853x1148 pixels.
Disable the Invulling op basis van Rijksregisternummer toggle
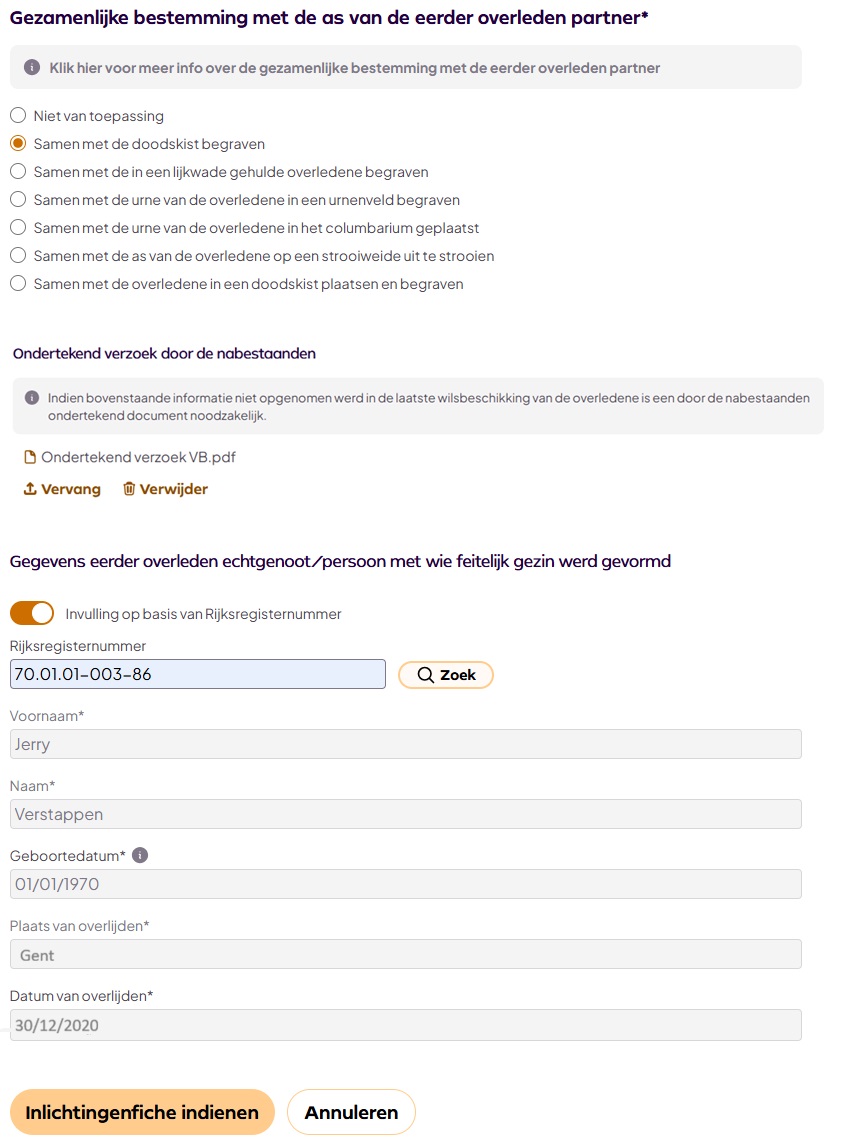point(32,612)
